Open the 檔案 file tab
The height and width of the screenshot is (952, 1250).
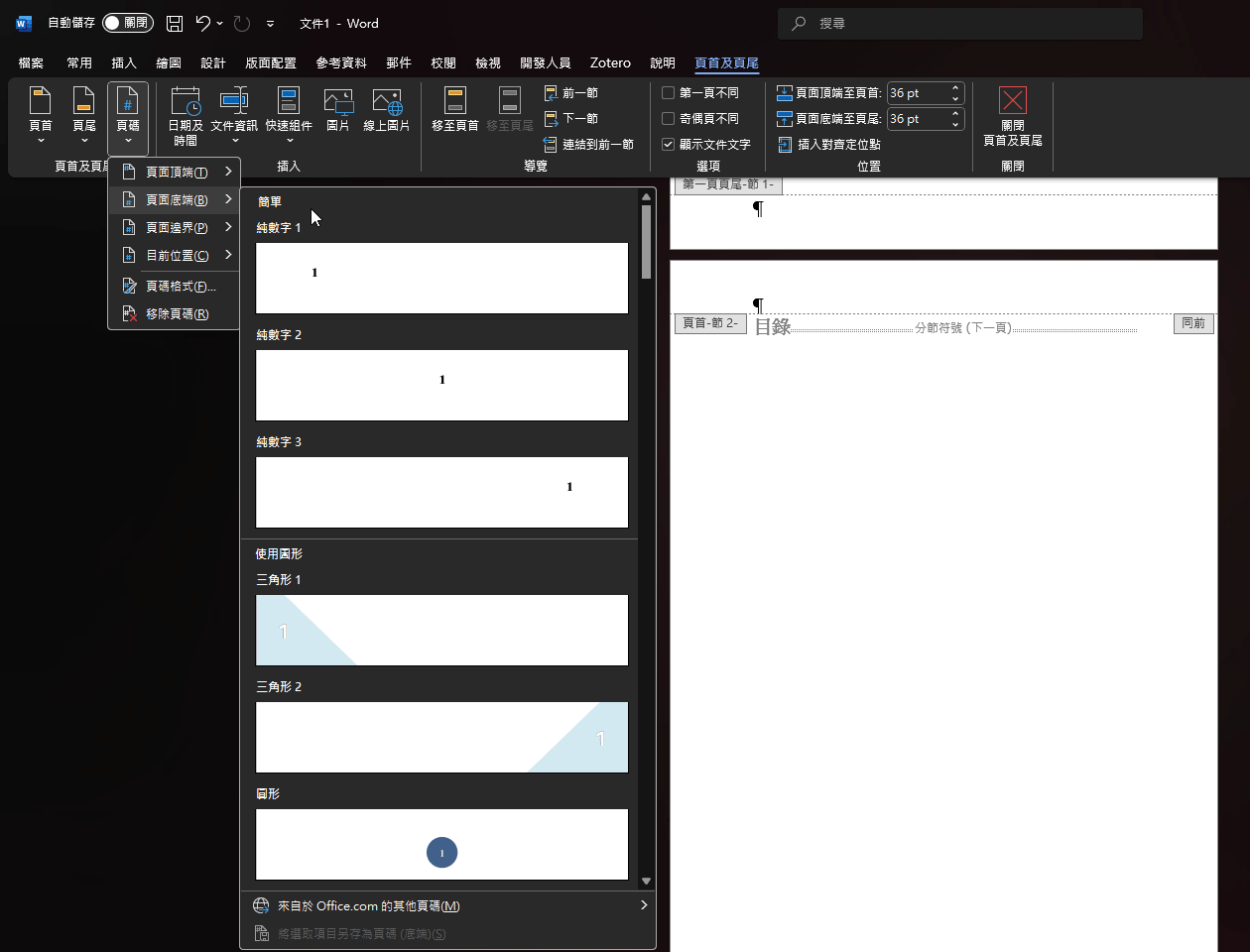(31, 62)
